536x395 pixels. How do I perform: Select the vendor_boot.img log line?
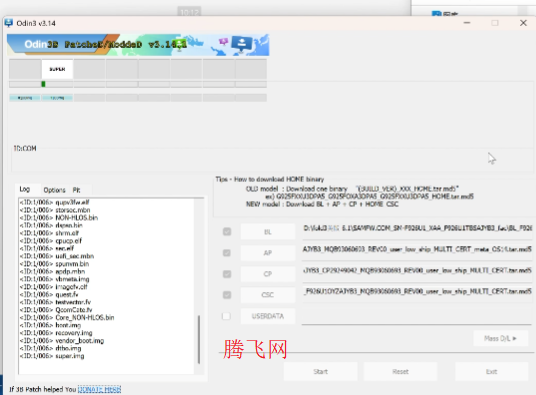[x=62, y=341]
